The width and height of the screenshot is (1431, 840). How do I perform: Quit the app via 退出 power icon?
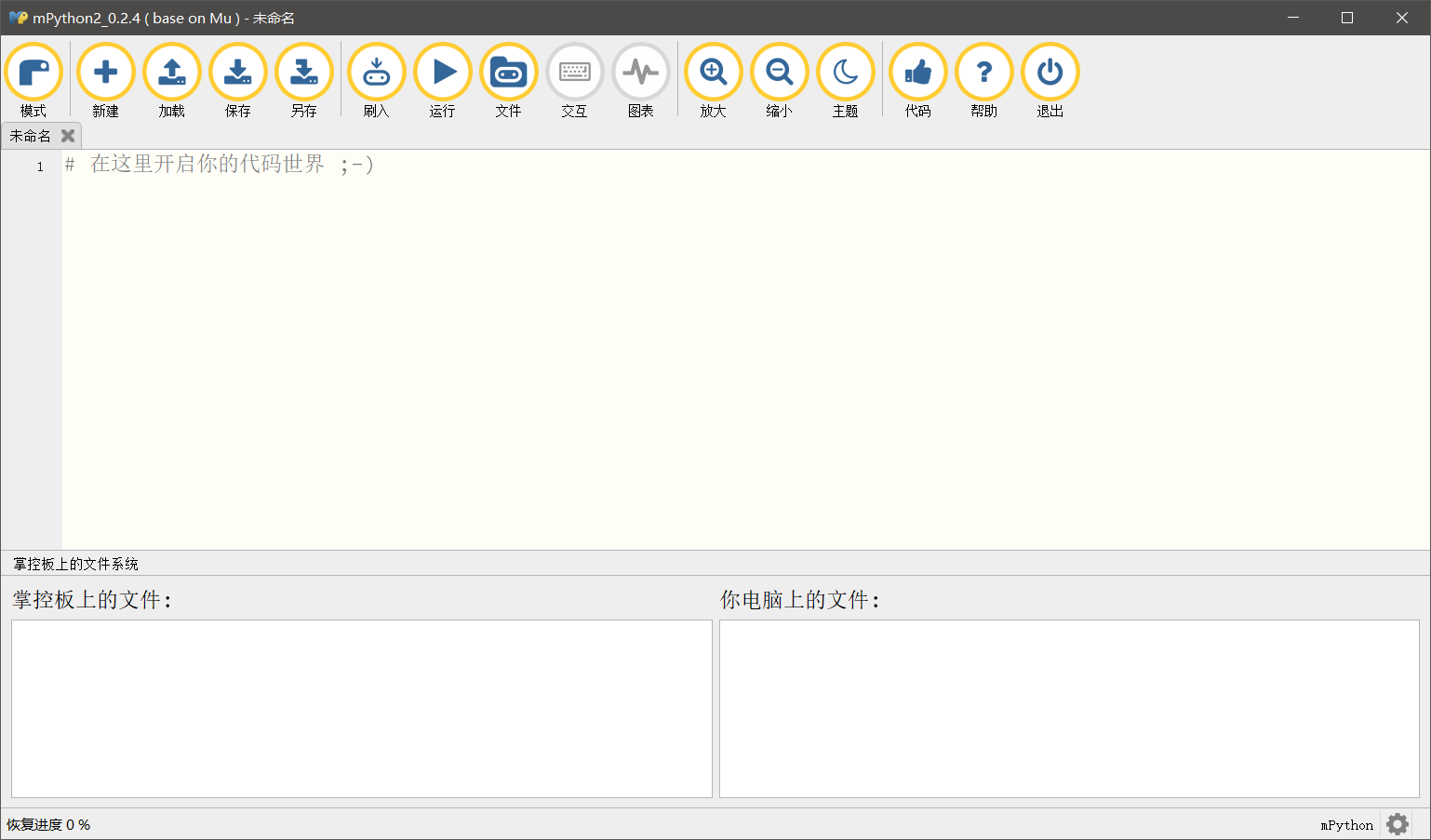point(1050,73)
